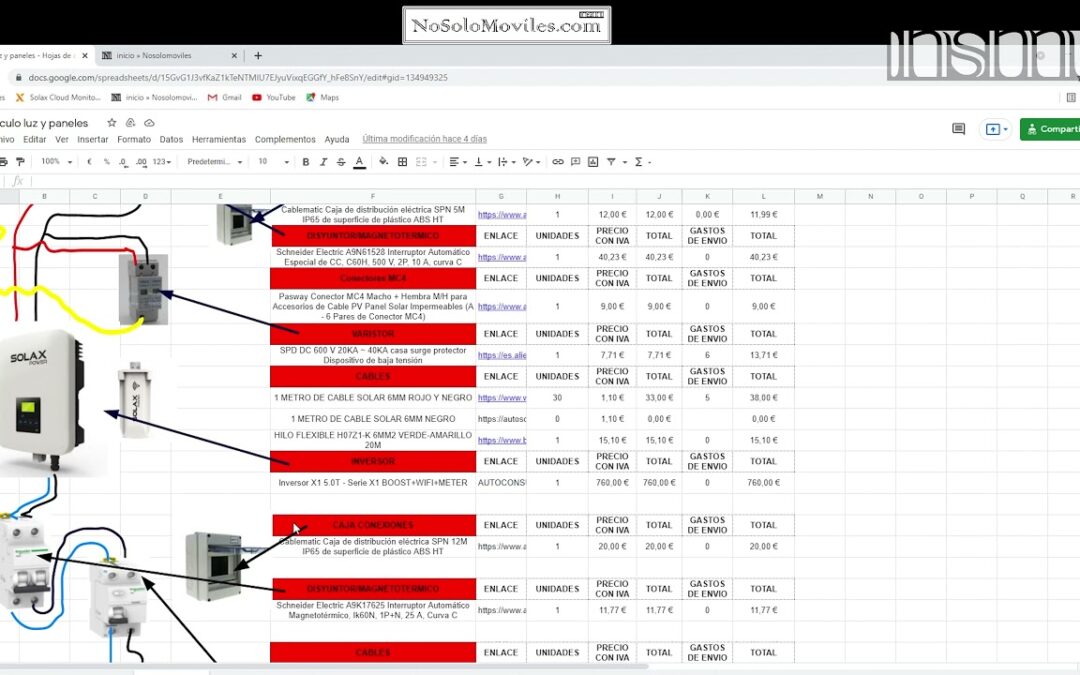Open the Editar menu
The image size is (1080, 675).
pos(34,139)
